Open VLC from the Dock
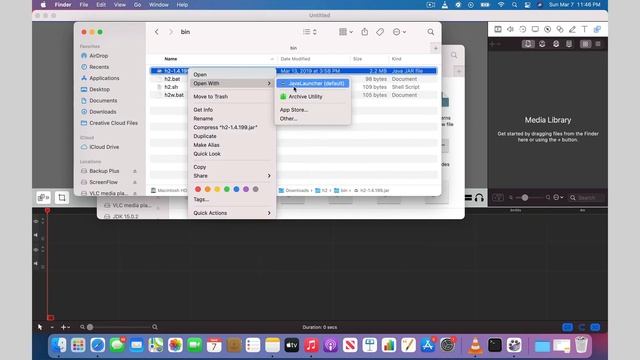The height and width of the screenshot is (360, 640). coord(475,345)
